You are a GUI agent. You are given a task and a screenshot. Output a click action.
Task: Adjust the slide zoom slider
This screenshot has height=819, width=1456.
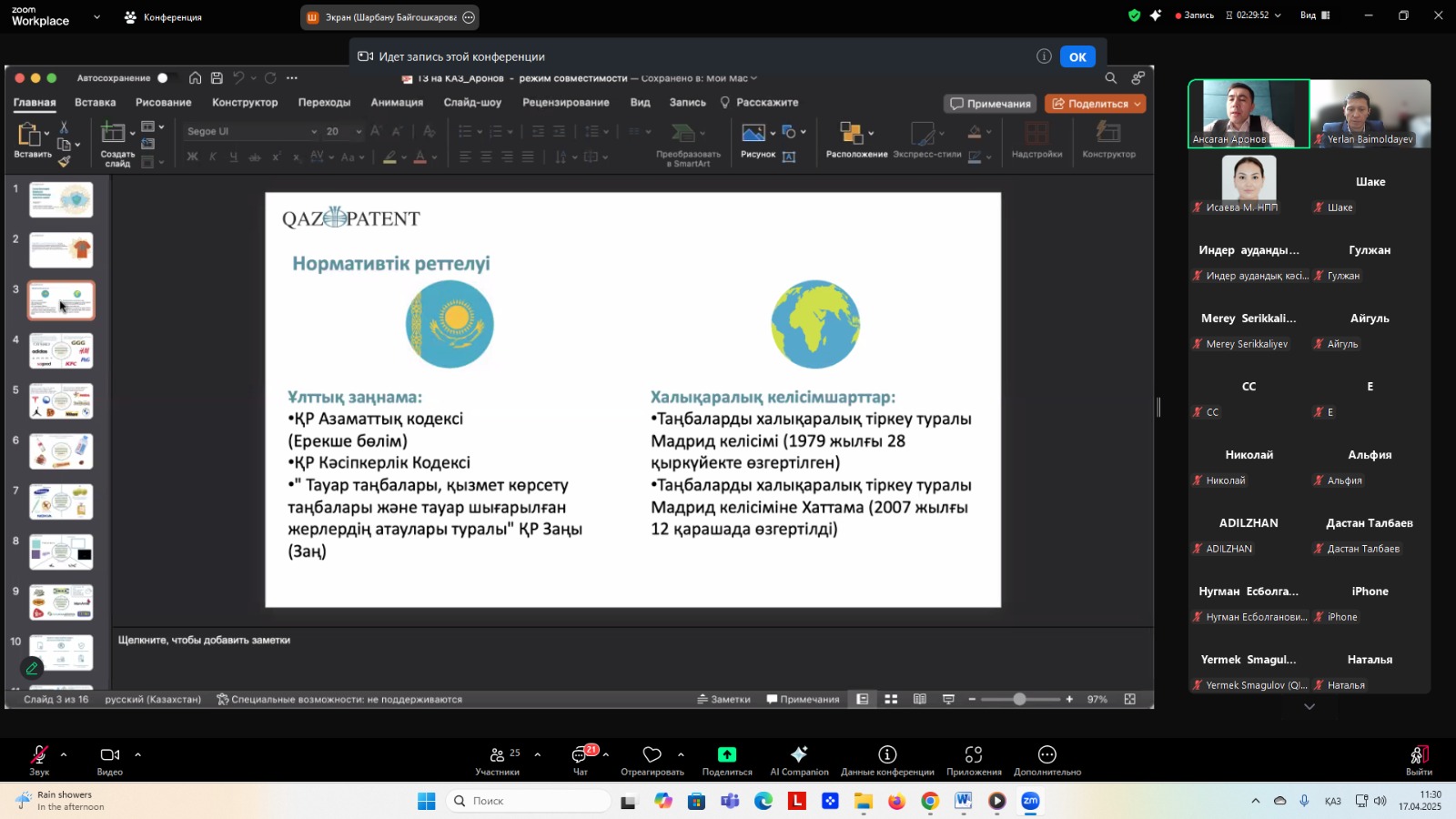(1019, 699)
